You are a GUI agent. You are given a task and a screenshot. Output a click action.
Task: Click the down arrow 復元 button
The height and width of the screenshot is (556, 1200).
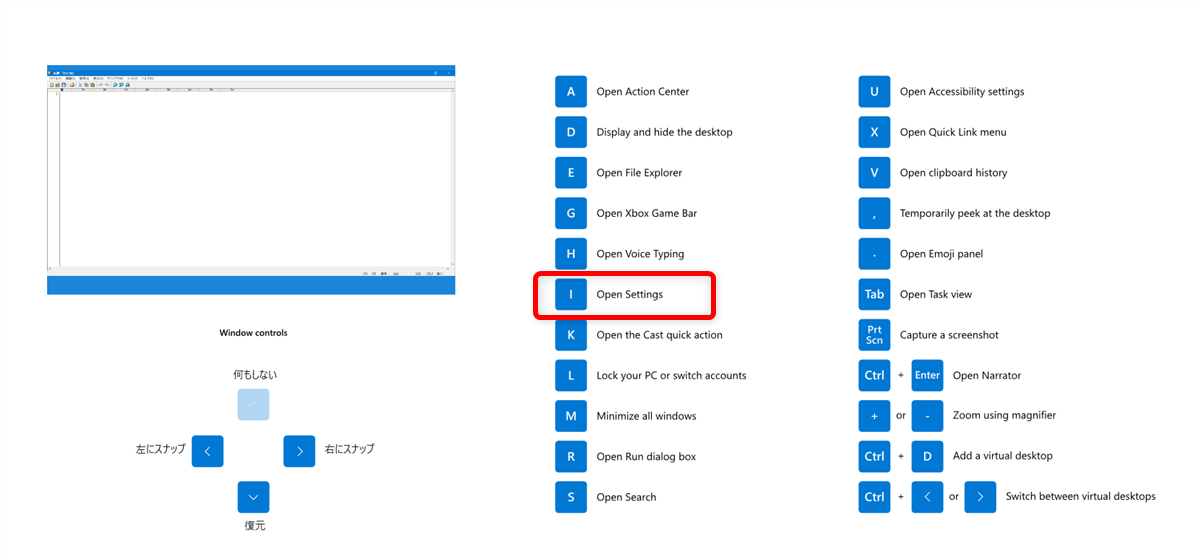(x=253, y=497)
